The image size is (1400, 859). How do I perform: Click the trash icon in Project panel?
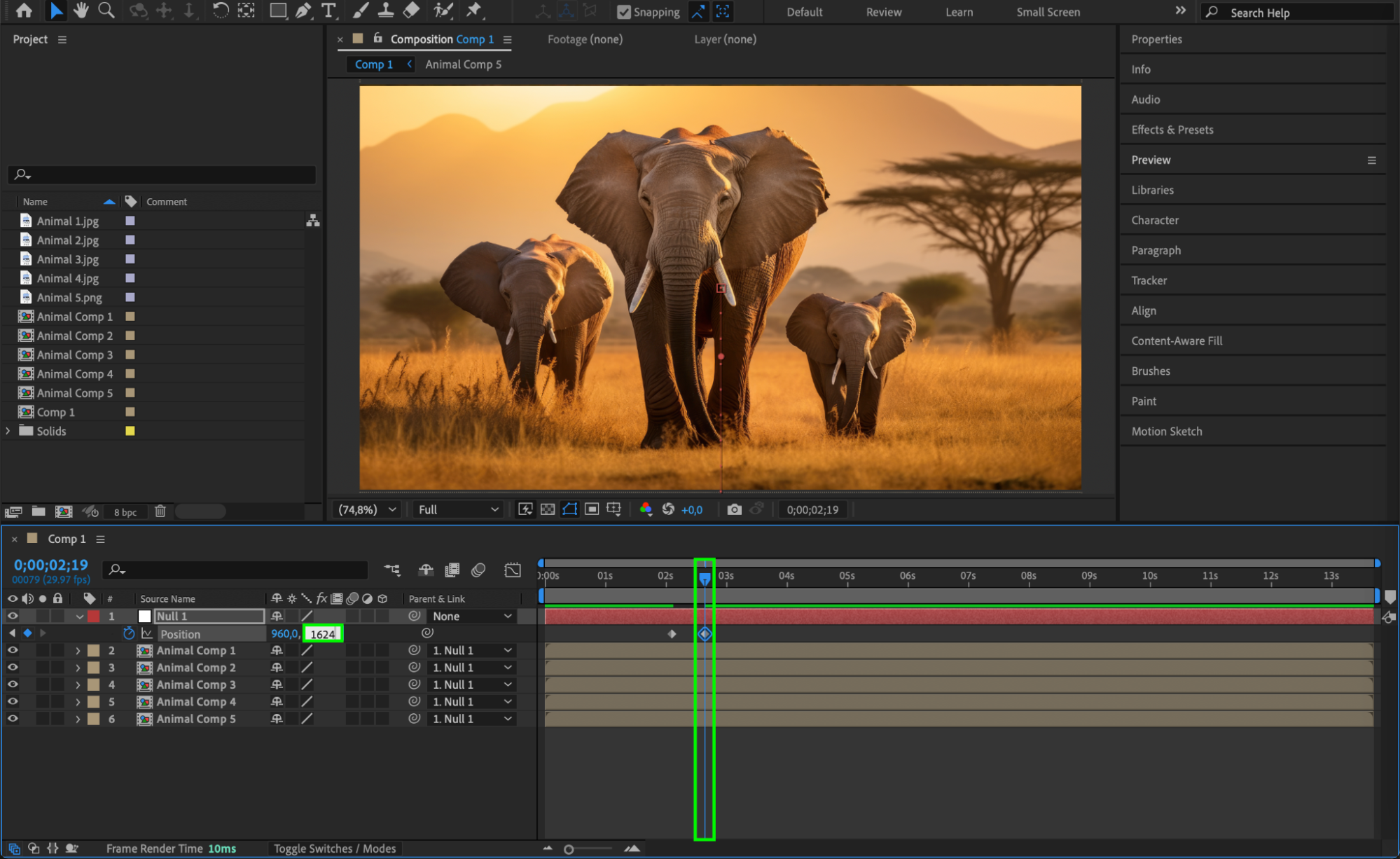click(160, 511)
